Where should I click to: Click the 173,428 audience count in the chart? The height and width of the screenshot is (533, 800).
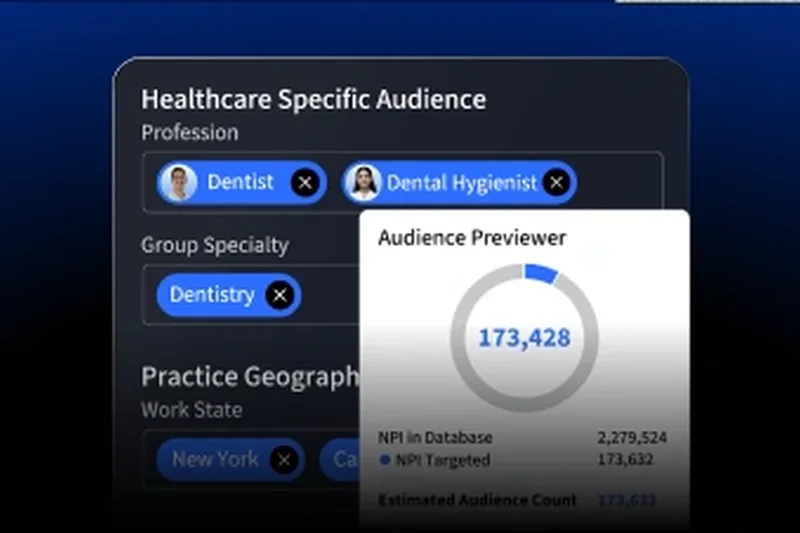click(x=524, y=338)
